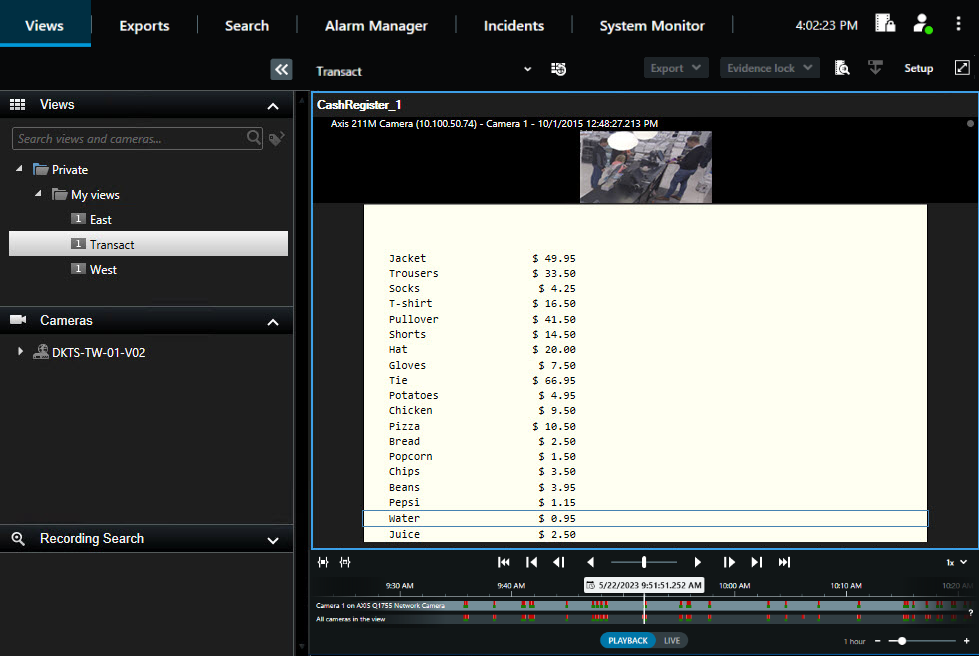
Task: Switch to PLAYBACK mode
Action: (x=628, y=640)
